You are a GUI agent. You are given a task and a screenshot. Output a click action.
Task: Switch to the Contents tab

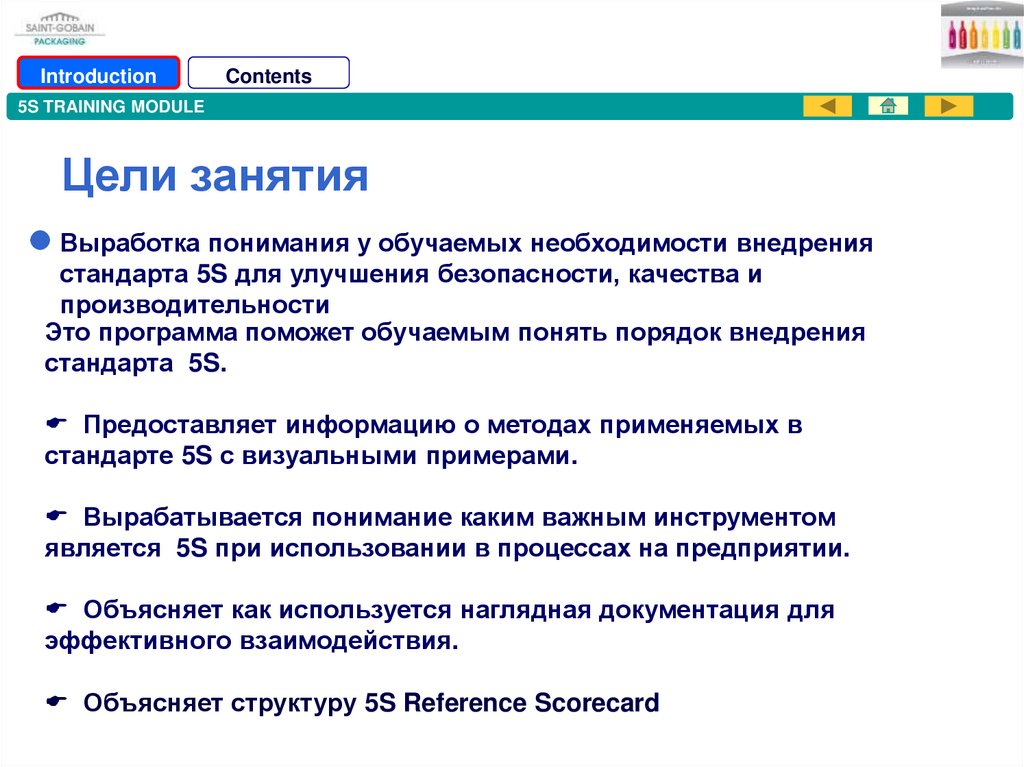tap(268, 75)
